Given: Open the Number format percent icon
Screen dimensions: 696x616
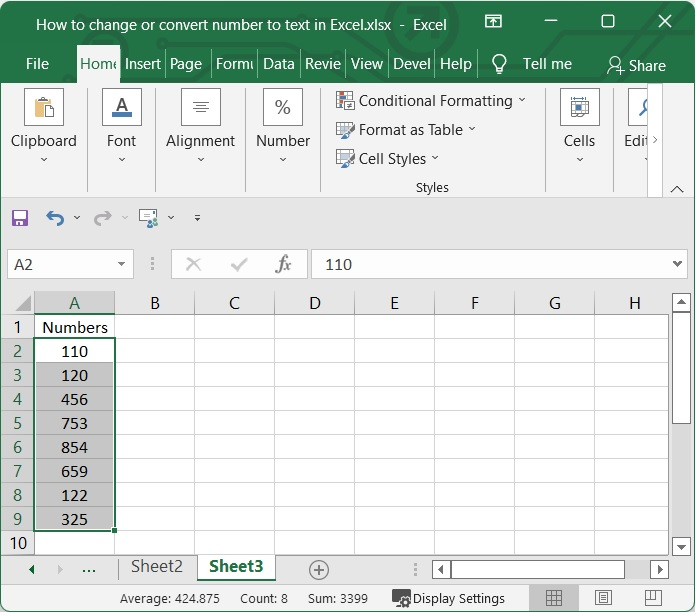Looking at the screenshot, I should click(x=282, y=108).
